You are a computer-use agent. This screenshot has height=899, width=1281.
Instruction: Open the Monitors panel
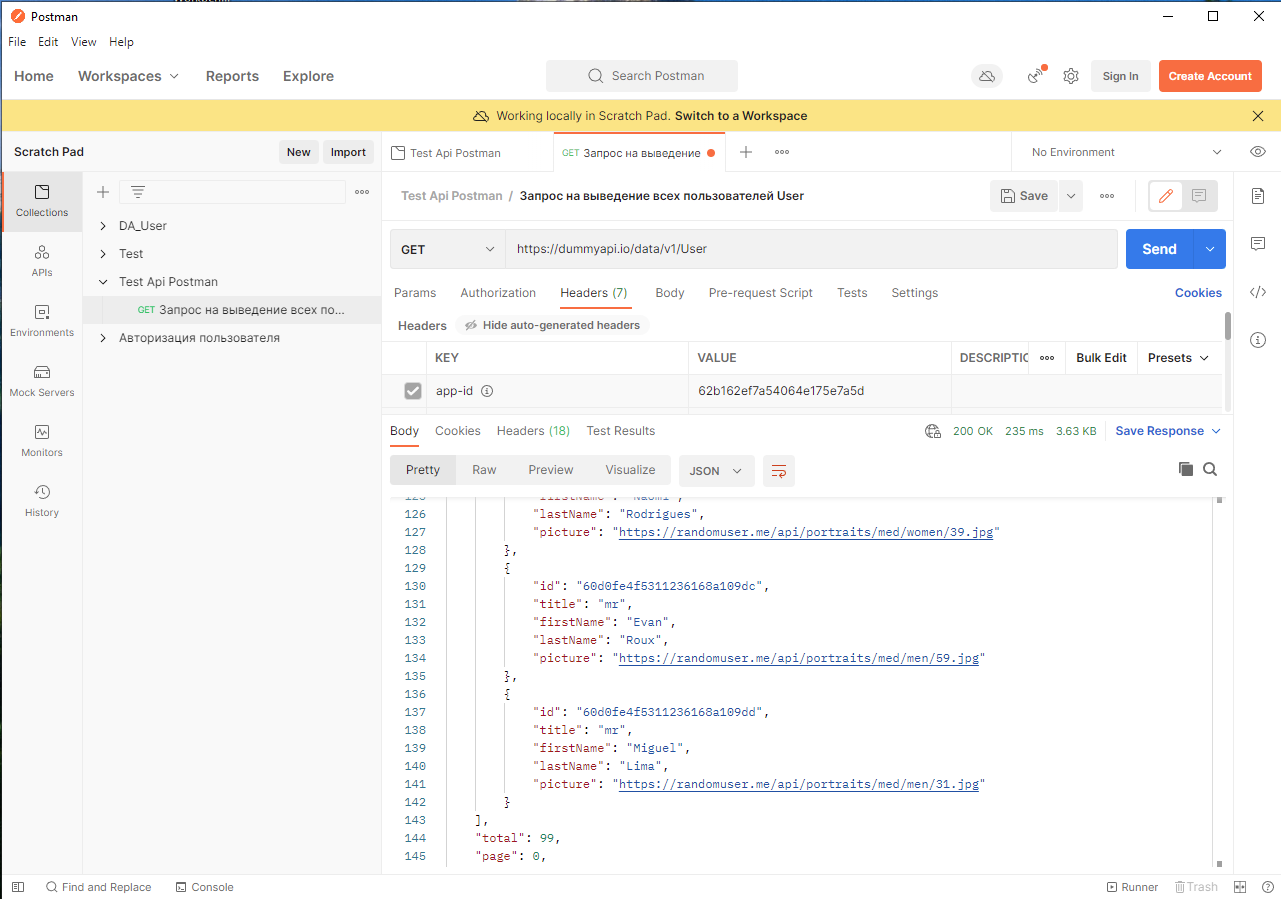coord(41,440)
